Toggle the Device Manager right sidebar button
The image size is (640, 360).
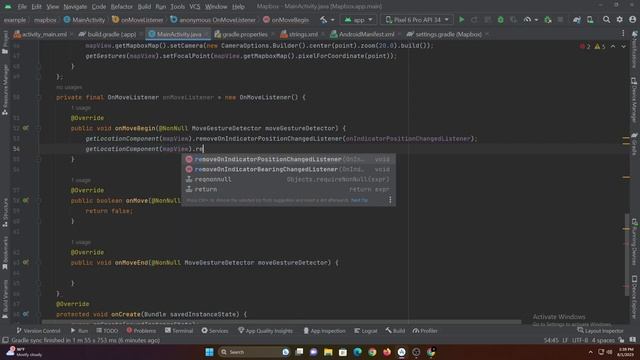(x=635, y=100)
